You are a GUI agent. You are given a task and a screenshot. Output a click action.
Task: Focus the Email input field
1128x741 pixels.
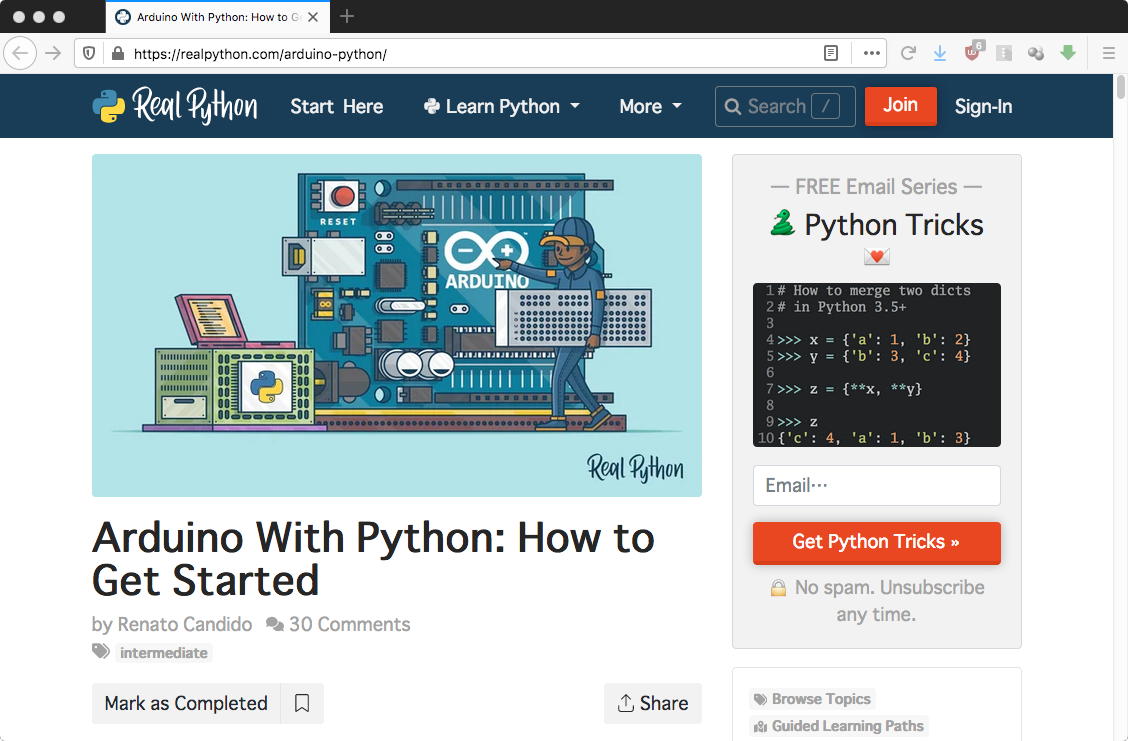point(876,486)
